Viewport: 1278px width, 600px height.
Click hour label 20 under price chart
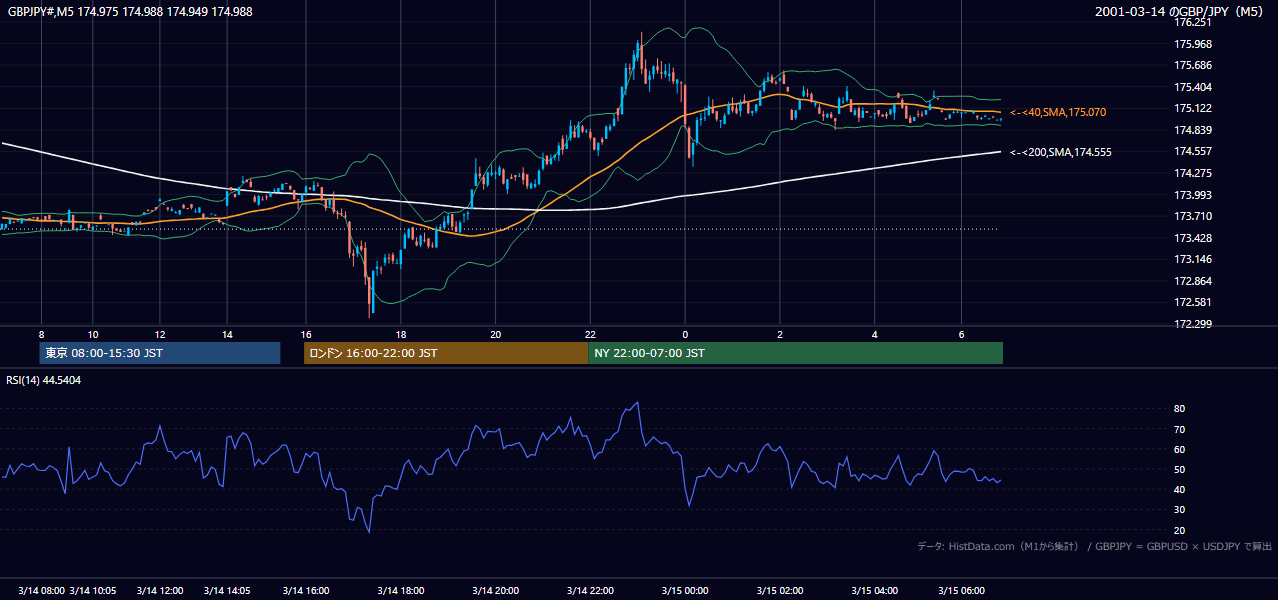[495, 334]
